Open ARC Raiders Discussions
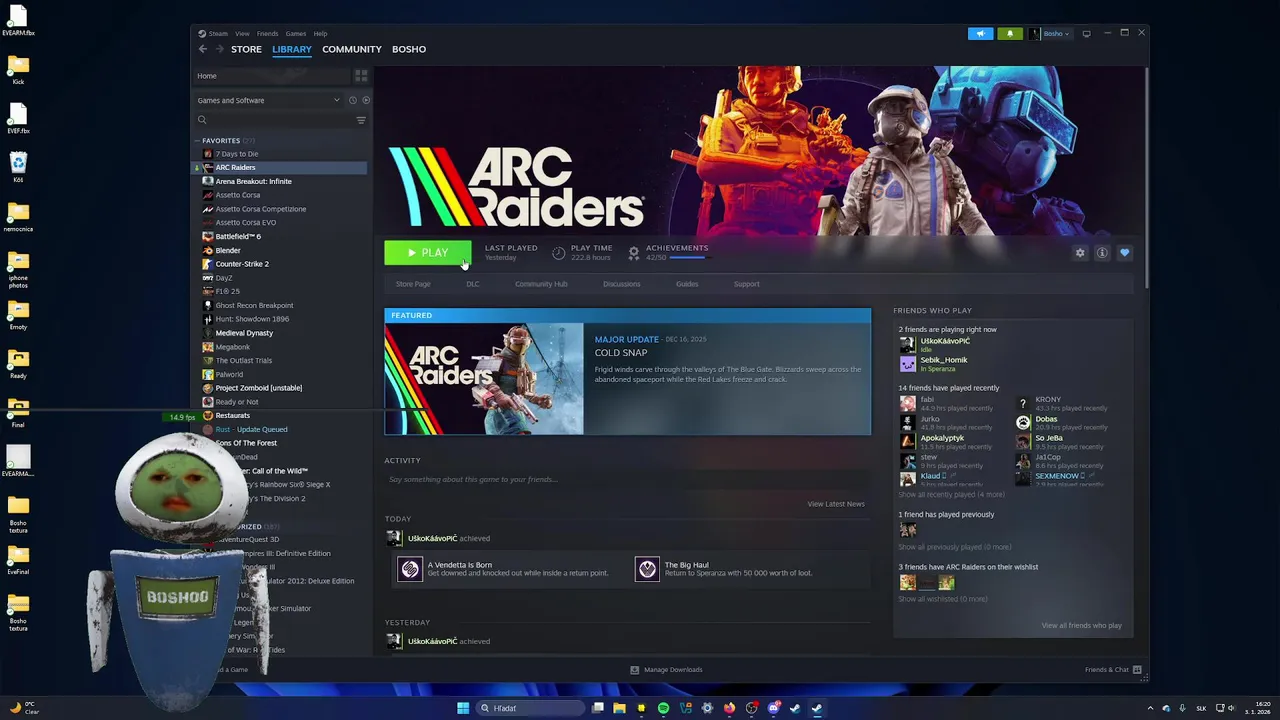Viewport: 1280px width, 720px height. 622,284
